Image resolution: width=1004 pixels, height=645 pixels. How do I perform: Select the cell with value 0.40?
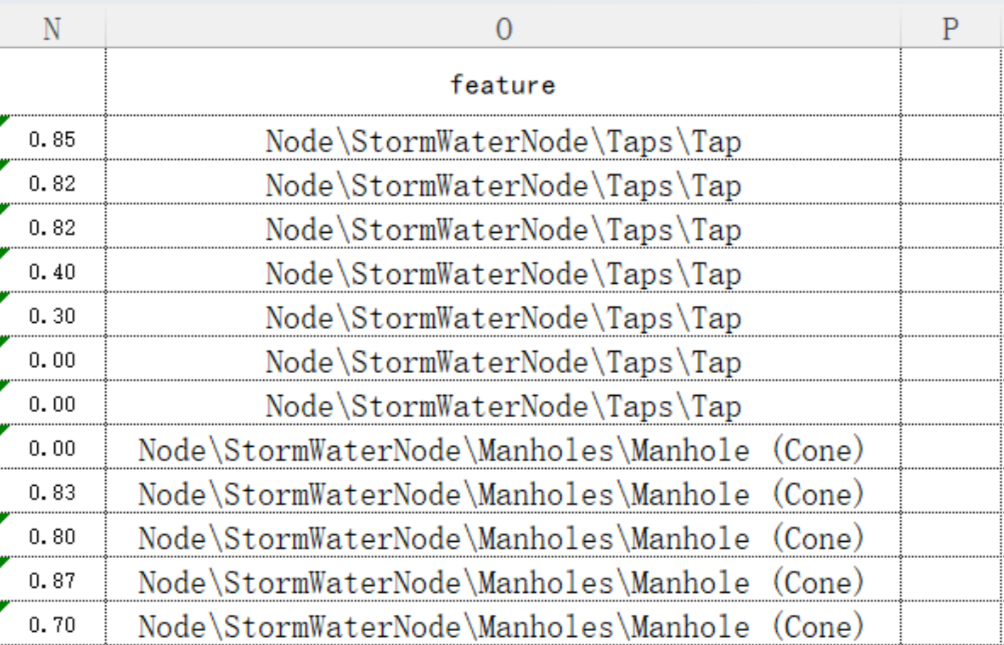coord(52,273)
